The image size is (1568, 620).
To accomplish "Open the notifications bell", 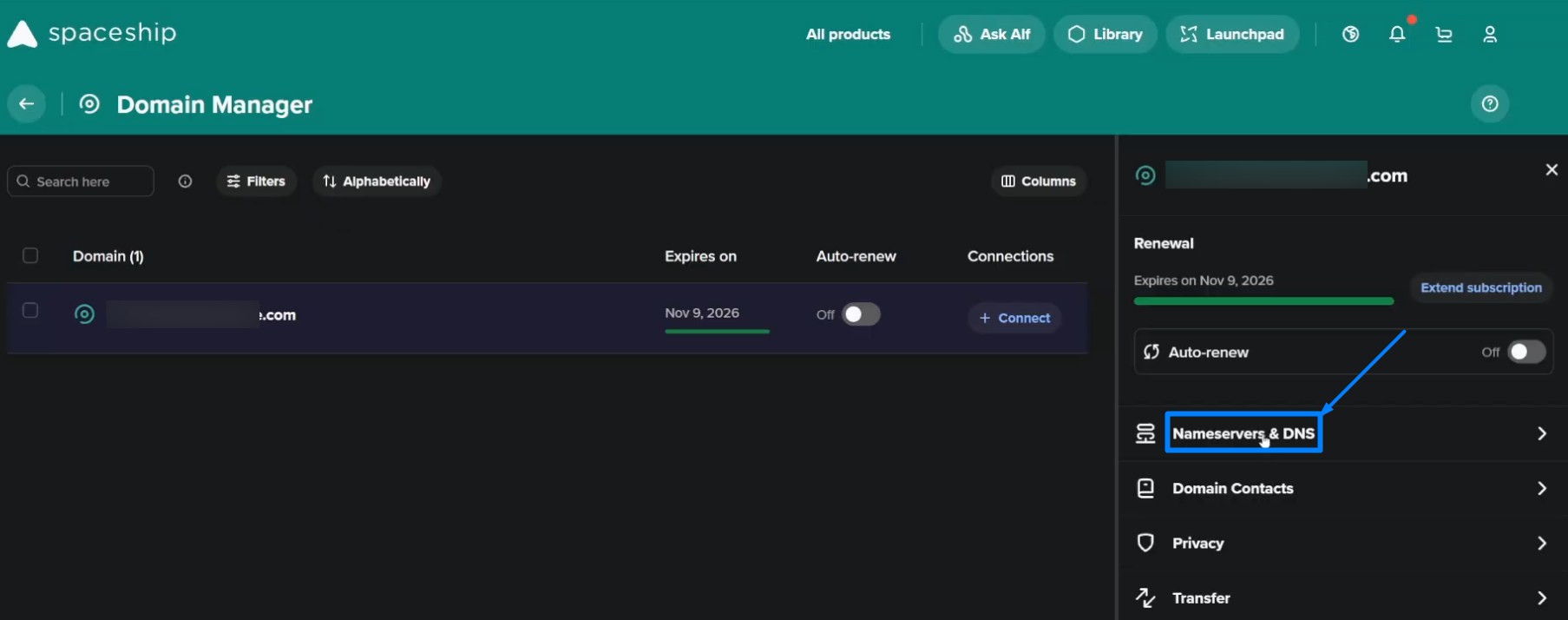I will [x=1397, y=35].
